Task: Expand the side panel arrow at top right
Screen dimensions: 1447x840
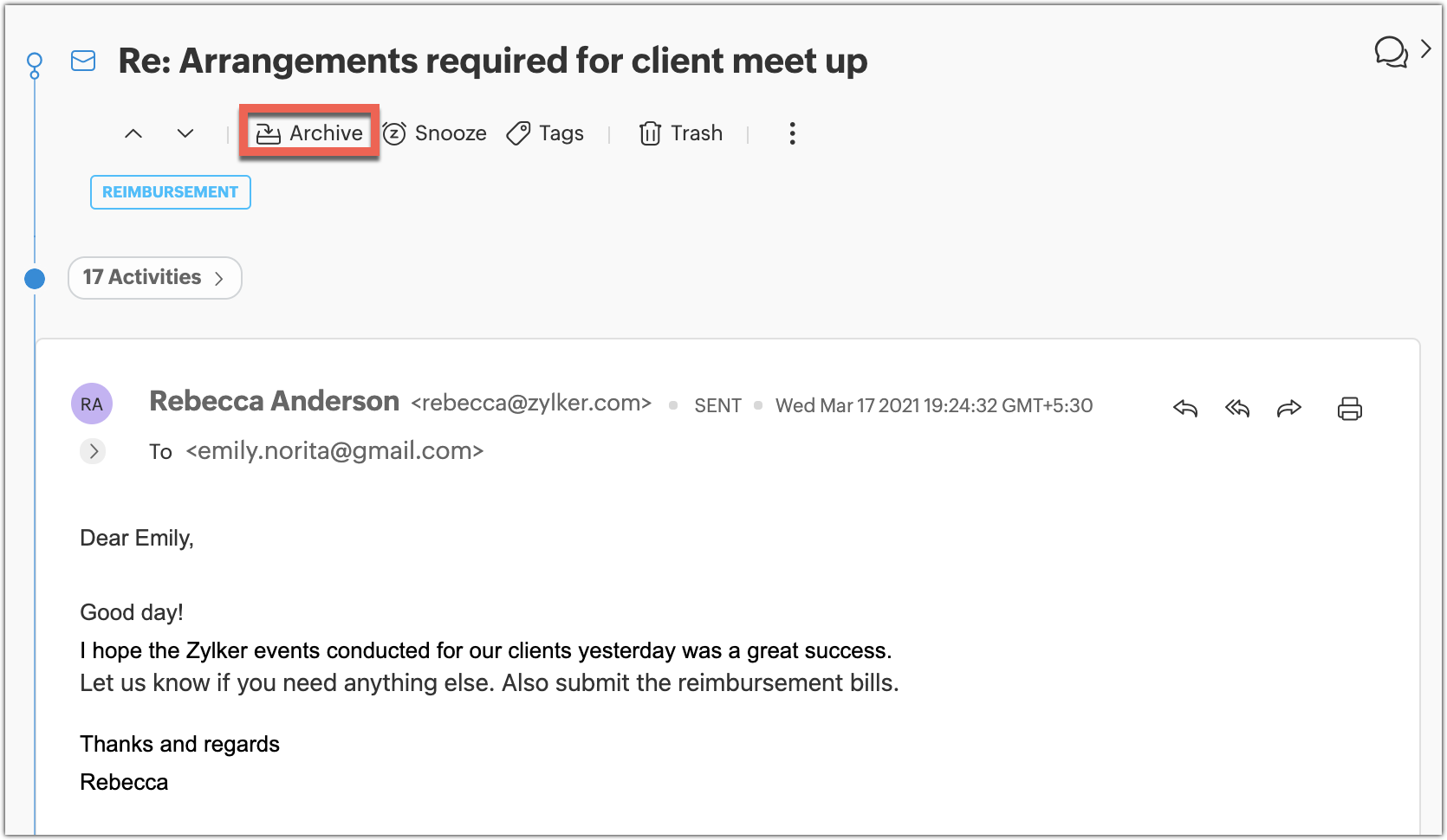Action: click(x=1426, y=49)
